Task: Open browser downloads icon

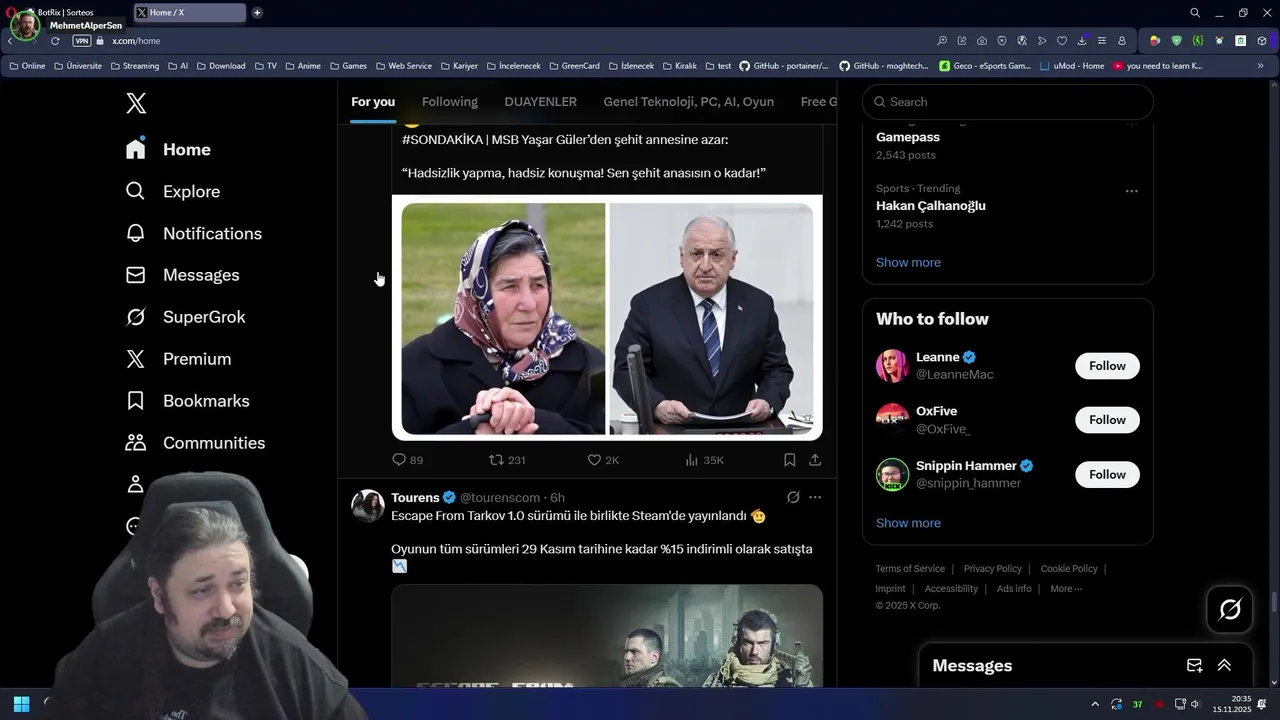Action: (1082, 41)
